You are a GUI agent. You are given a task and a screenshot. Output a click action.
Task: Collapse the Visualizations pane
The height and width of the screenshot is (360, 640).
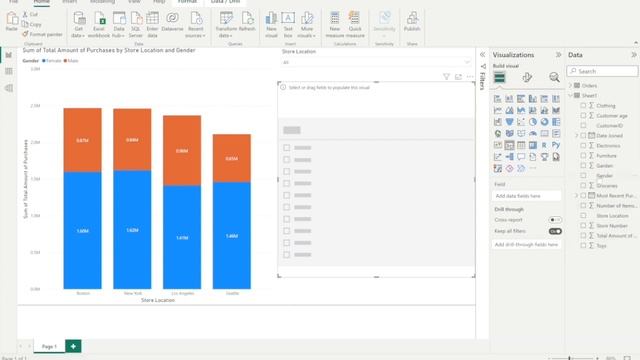coord(558,55)
